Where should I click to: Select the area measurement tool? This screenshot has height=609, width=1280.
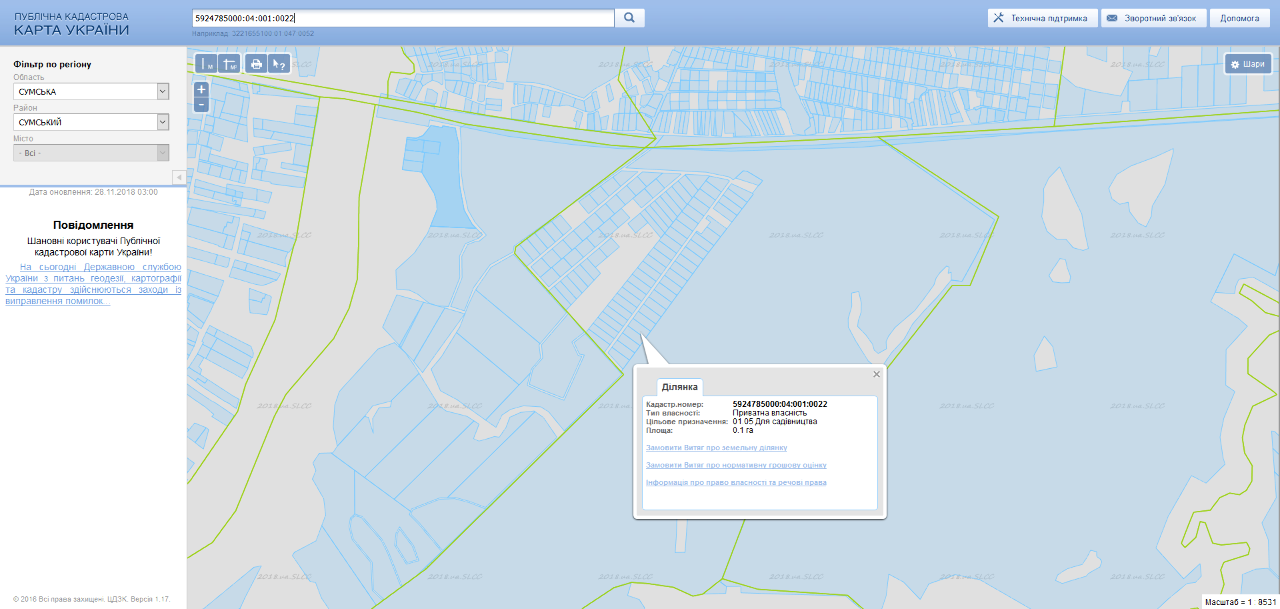pos(230,64)
